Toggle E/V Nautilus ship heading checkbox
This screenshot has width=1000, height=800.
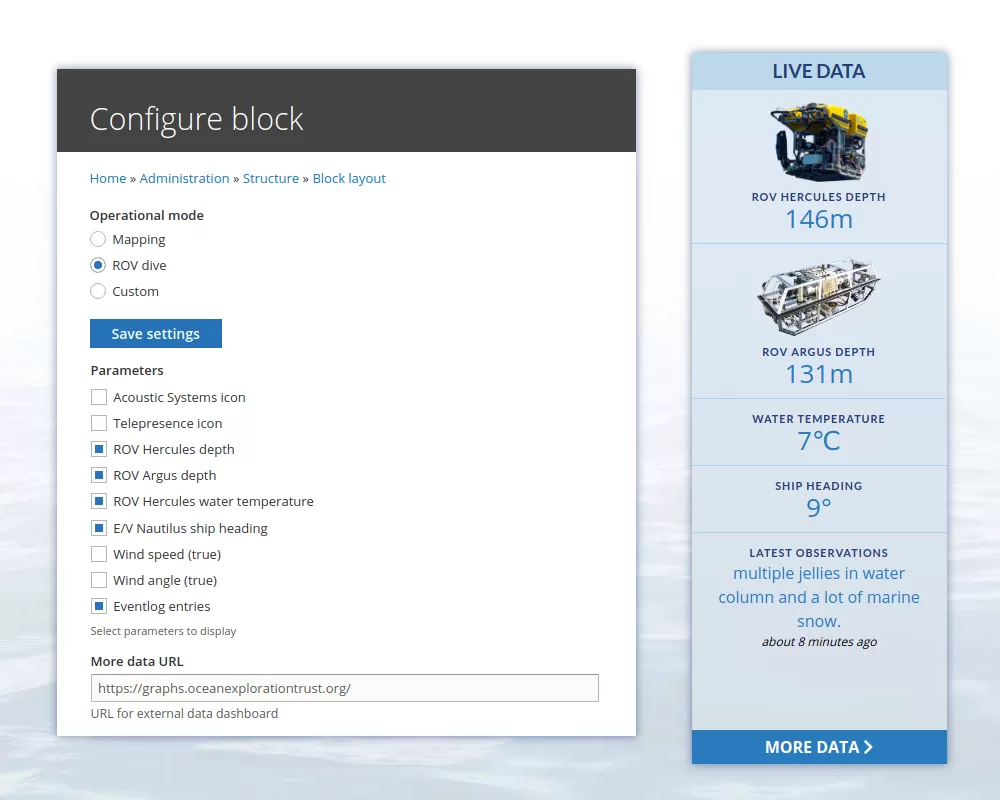point(99,528)
